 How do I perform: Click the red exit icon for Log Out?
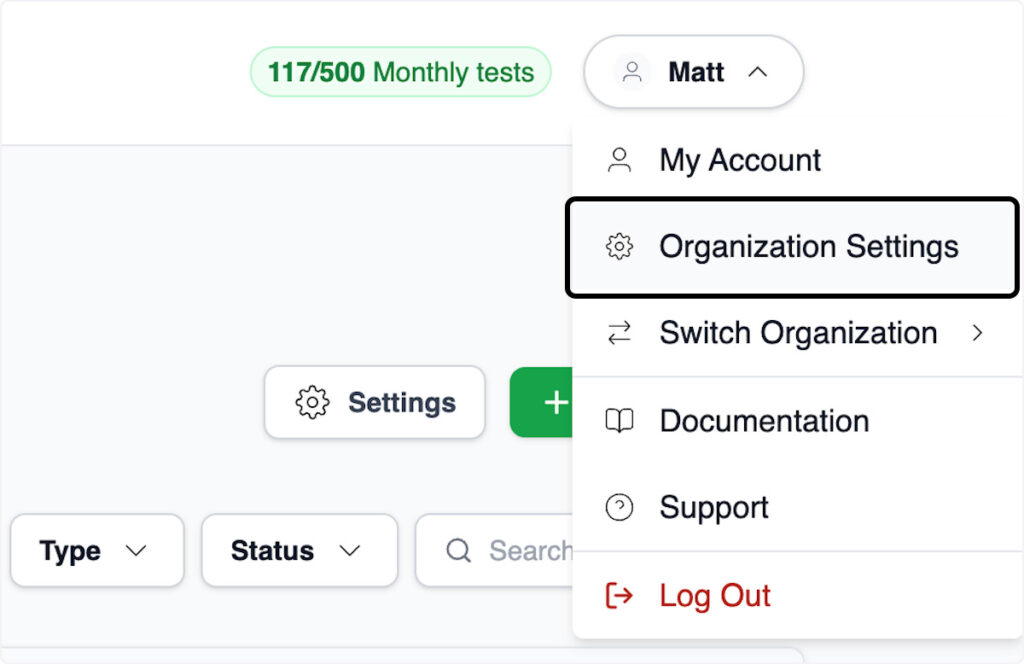coord(620,596)
